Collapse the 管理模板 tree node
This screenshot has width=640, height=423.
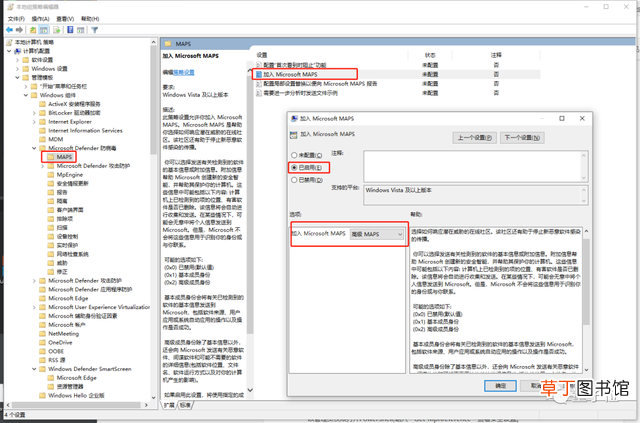pyautogui.click(x=18, y=78)
